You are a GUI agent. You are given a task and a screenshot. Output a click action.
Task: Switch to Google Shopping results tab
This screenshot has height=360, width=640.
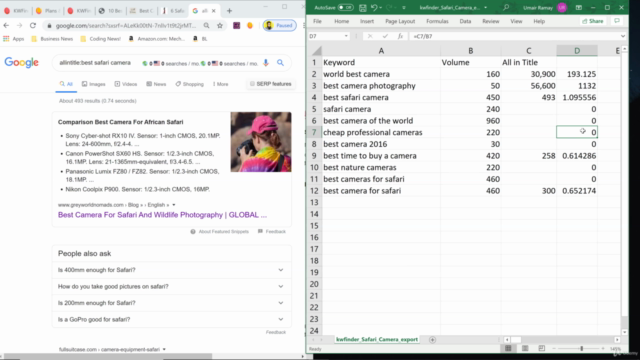pos(189,84)
